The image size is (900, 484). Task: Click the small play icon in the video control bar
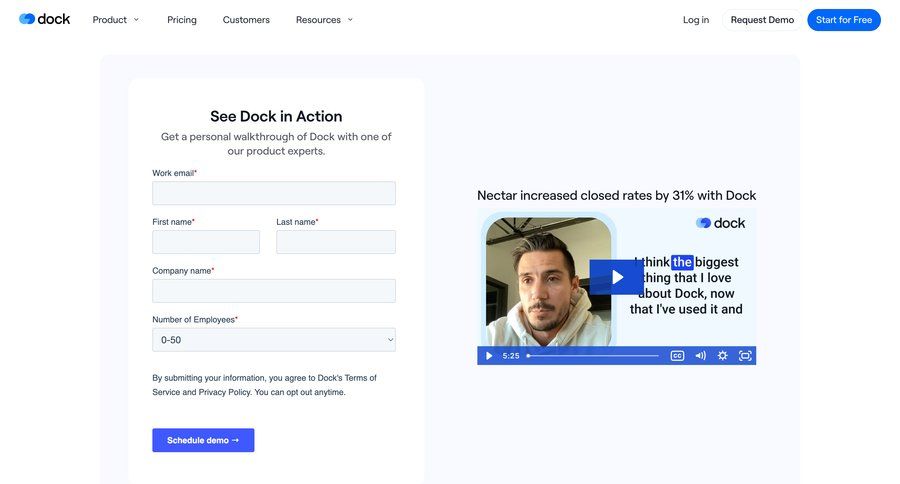[x=488, y=355]
